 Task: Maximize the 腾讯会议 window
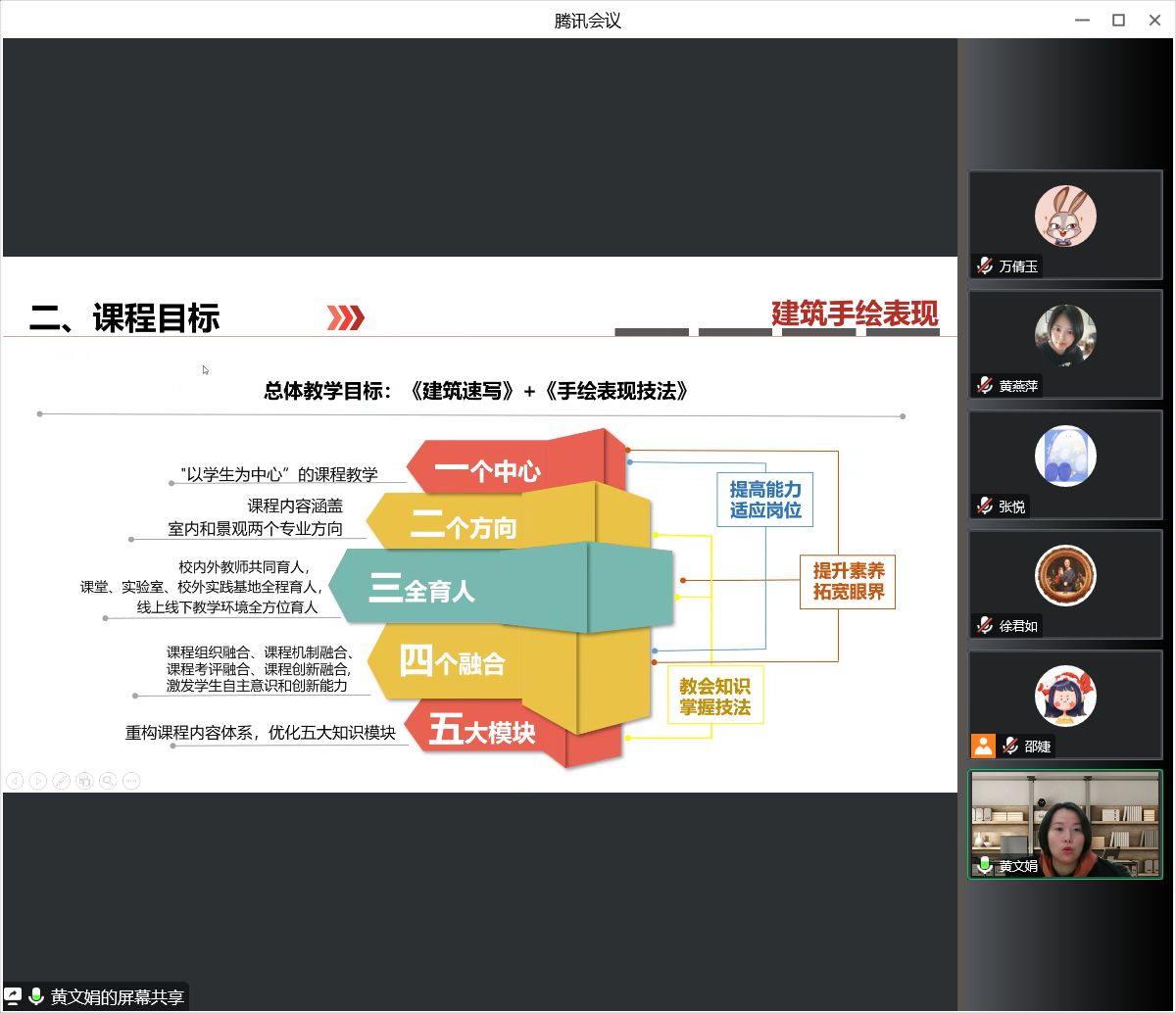pos(1118,20)
